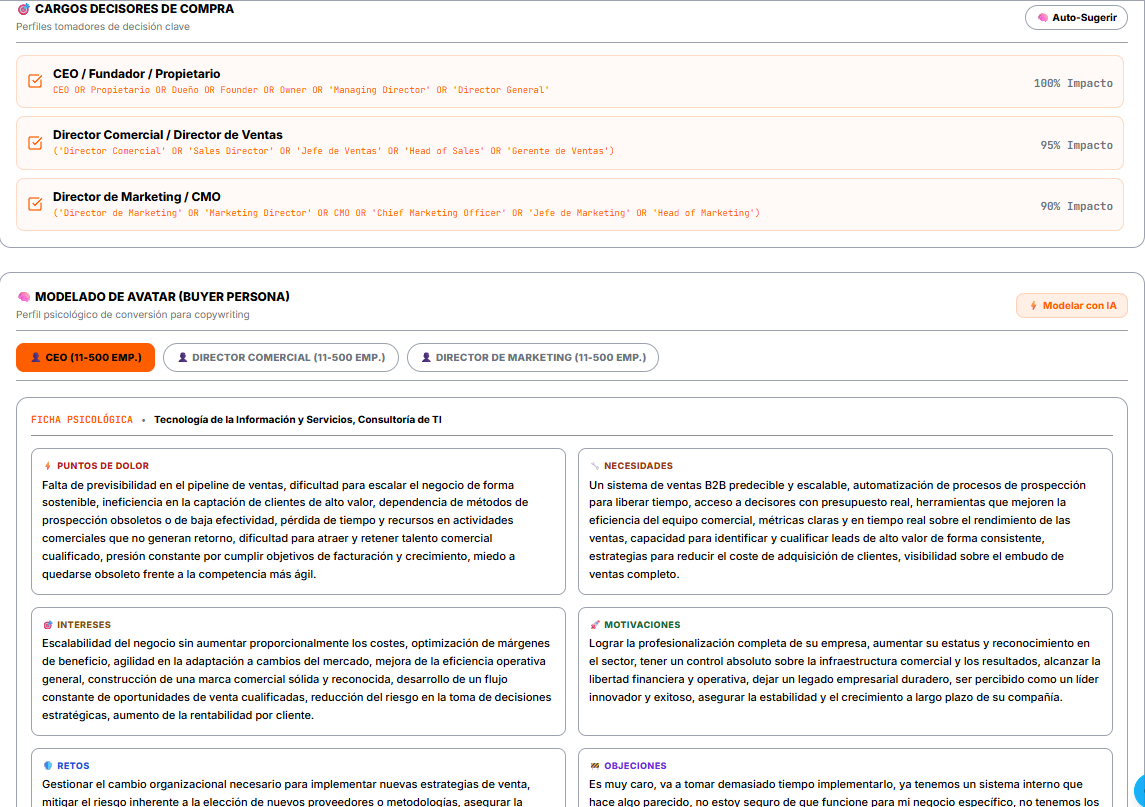Click the shield icon next to Retos
This screenshot has height=807, width=1145.
(x=47, y=766)
